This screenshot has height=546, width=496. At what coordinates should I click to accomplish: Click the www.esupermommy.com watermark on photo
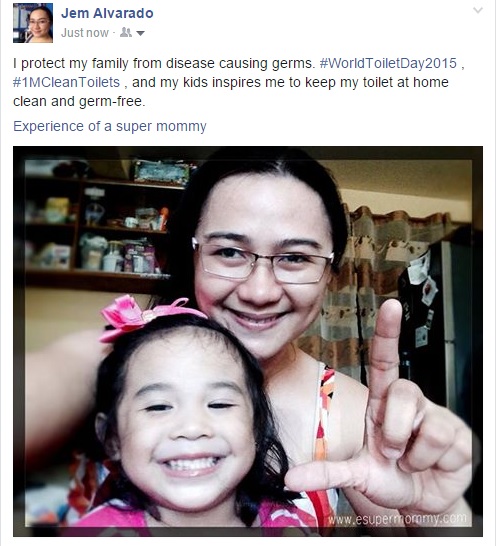(x=397, y=519)
